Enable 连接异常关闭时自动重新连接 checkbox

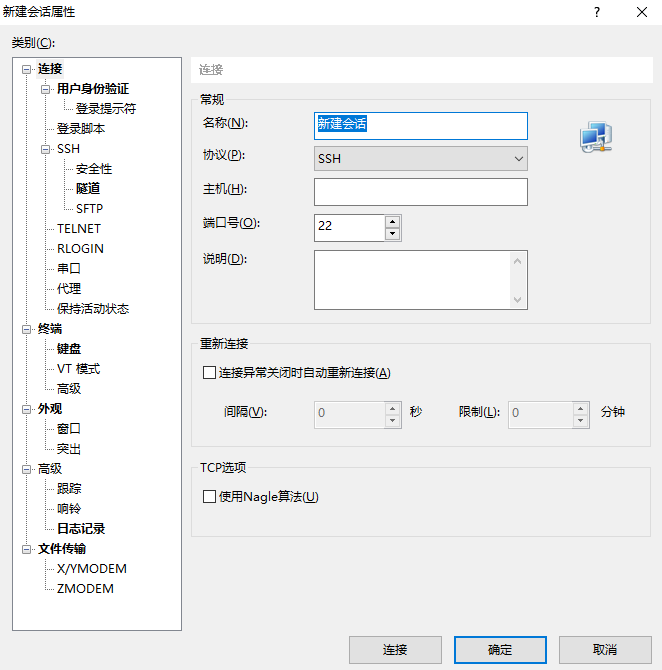pos(209,372)
